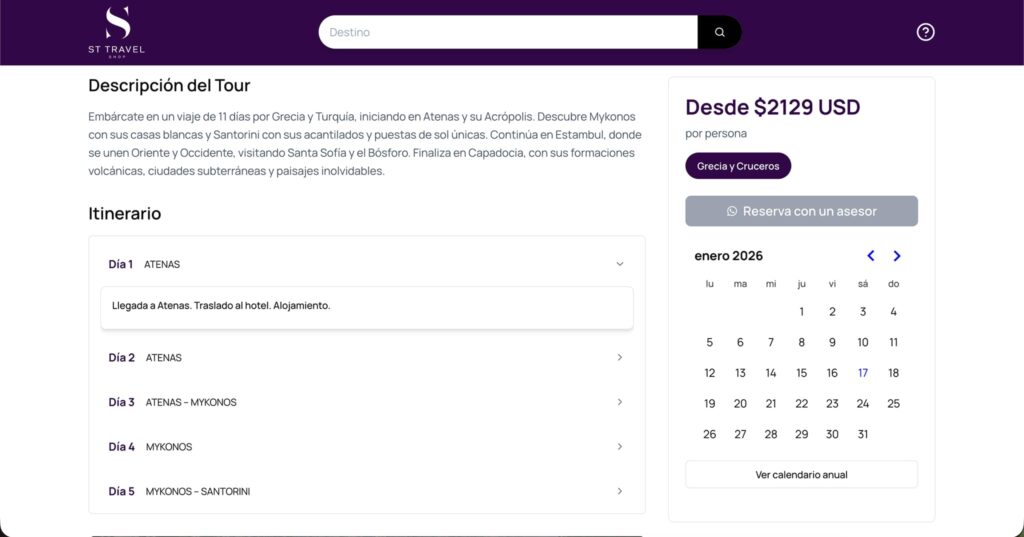Open Ver calendario anual
The image size is (1024, 537).
pos(801,474)
